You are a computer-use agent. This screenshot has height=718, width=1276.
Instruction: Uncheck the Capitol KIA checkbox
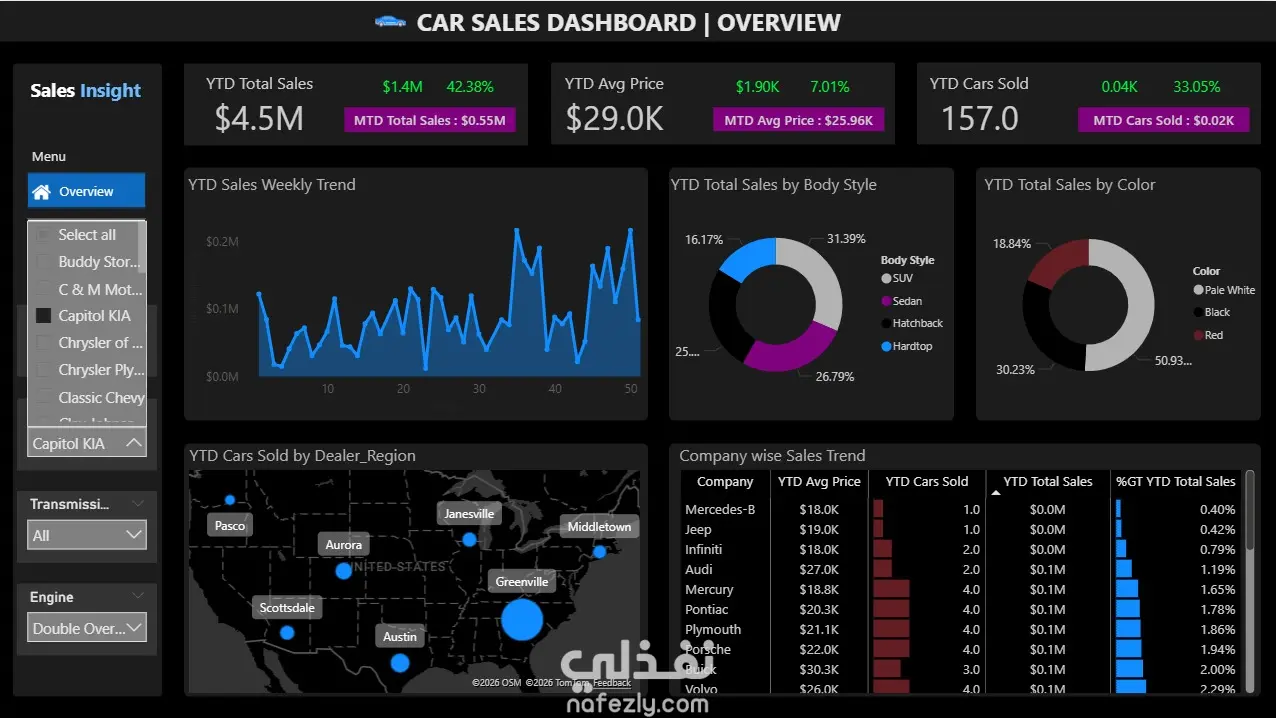coord(43,315)
